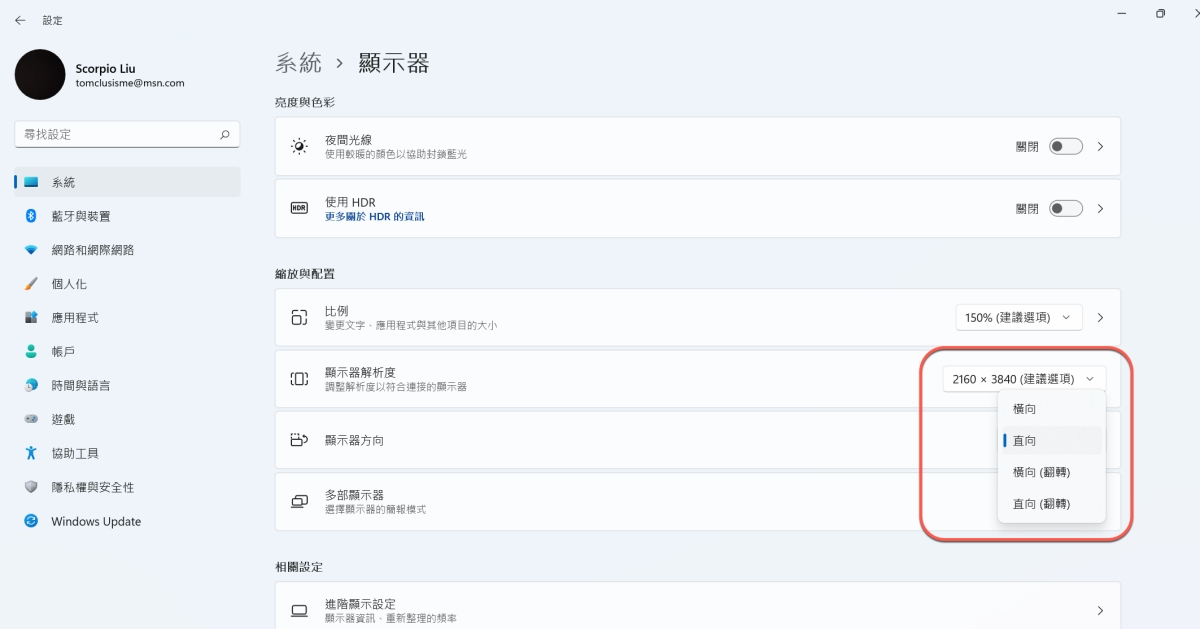1200x629 pixels.
Task: Click the 多部顯示器 multiple displays icon
Action: (299, 501)
